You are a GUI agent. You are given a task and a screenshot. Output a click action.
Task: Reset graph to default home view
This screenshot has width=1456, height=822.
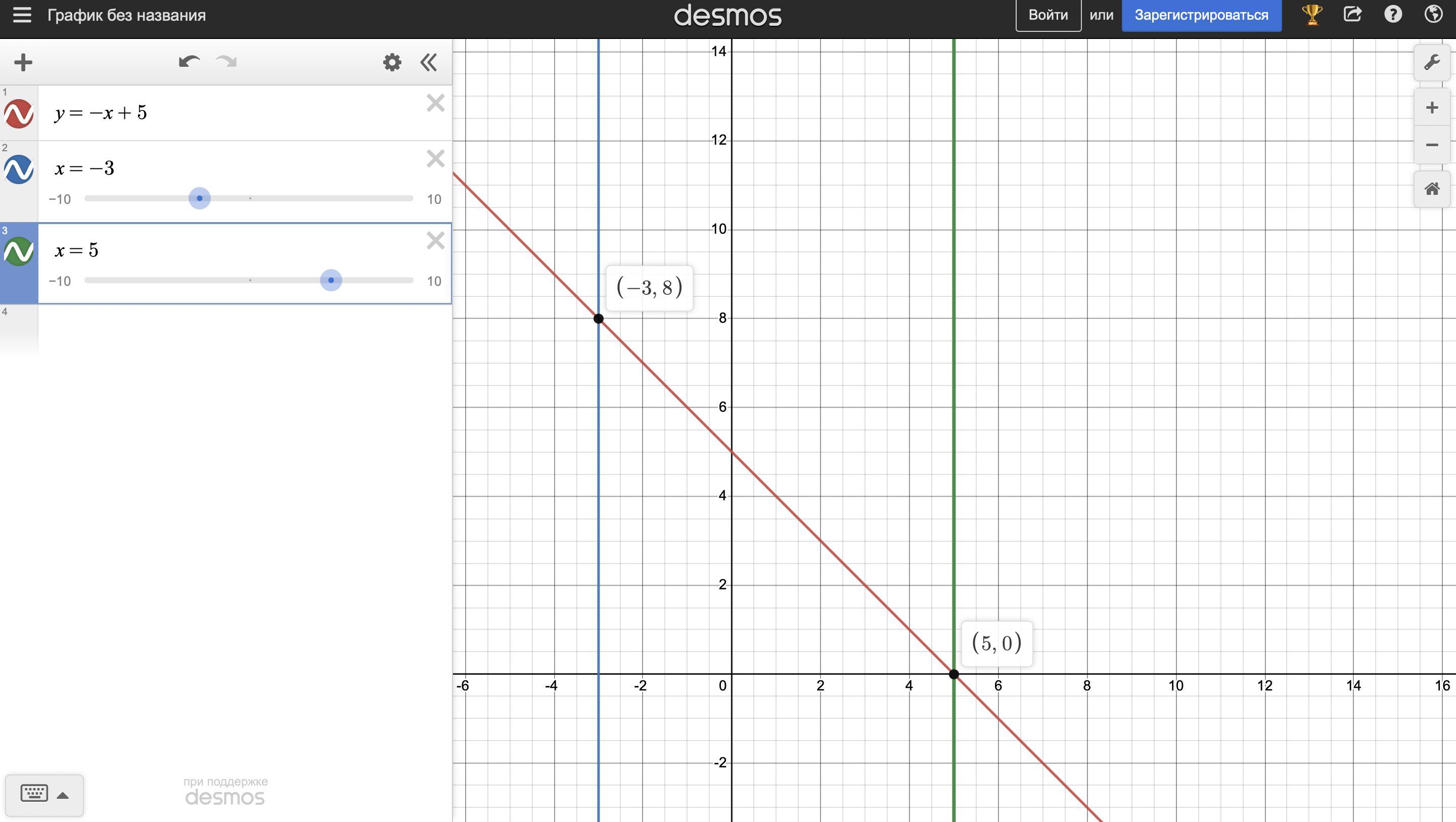pyautogui.click(x=1432, y=189)
